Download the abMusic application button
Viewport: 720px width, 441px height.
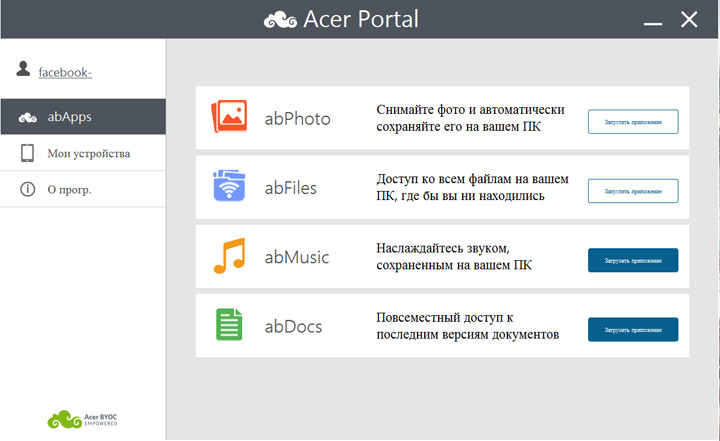[x=633, y=260]
